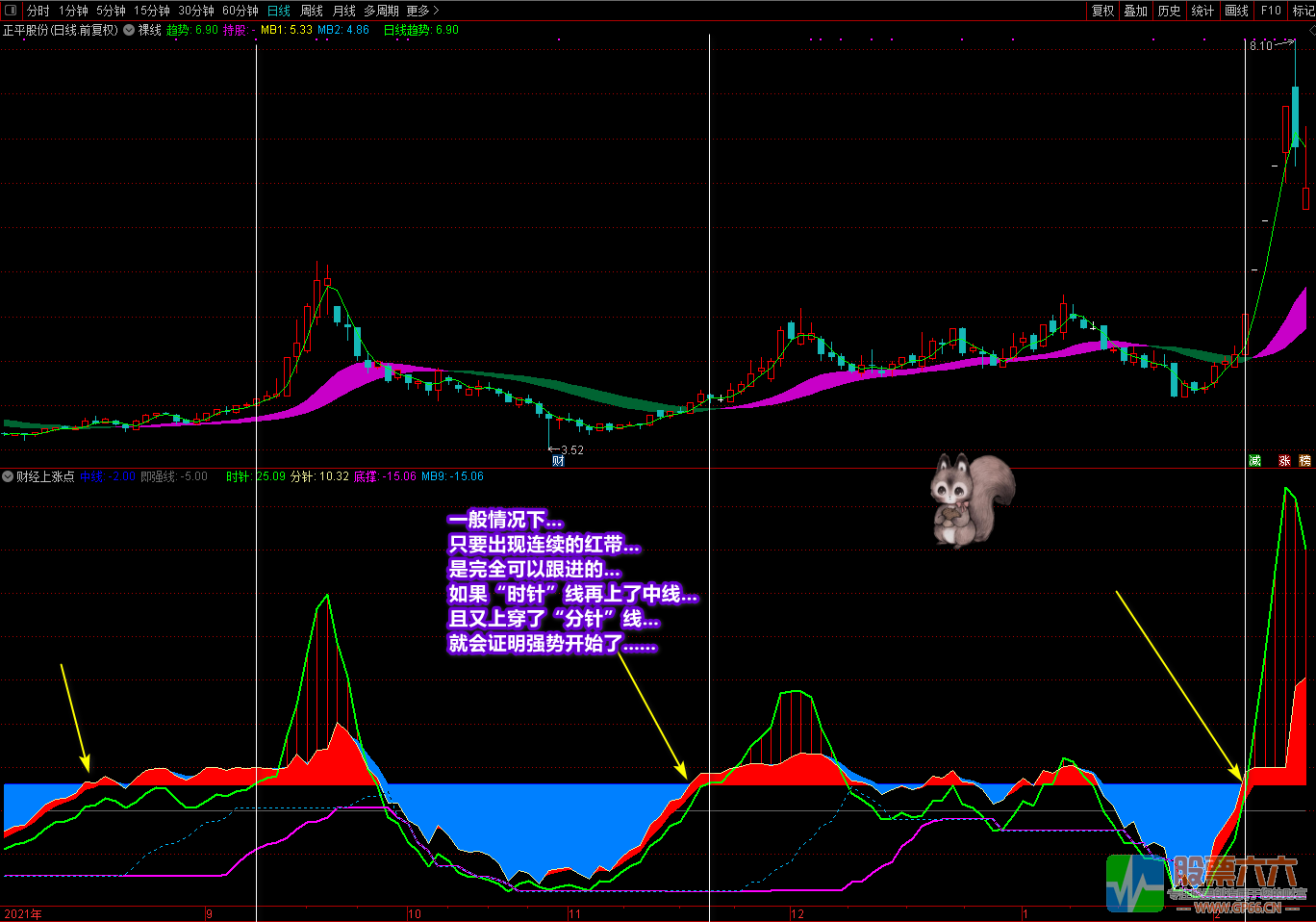Click the 2021年 date axis label
Viewport: 1316px width, 922px height.
pyautogui.click(x=23, y=913)
